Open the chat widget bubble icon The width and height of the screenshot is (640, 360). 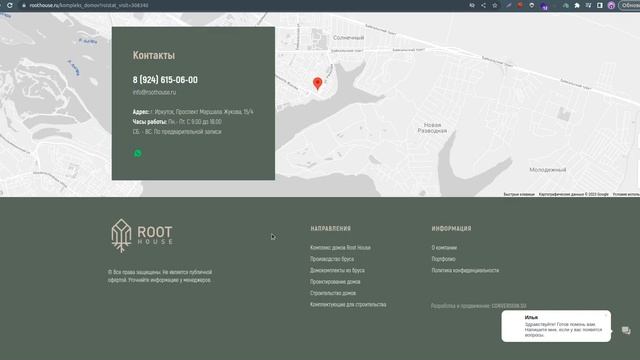click(x=626, y=330)
